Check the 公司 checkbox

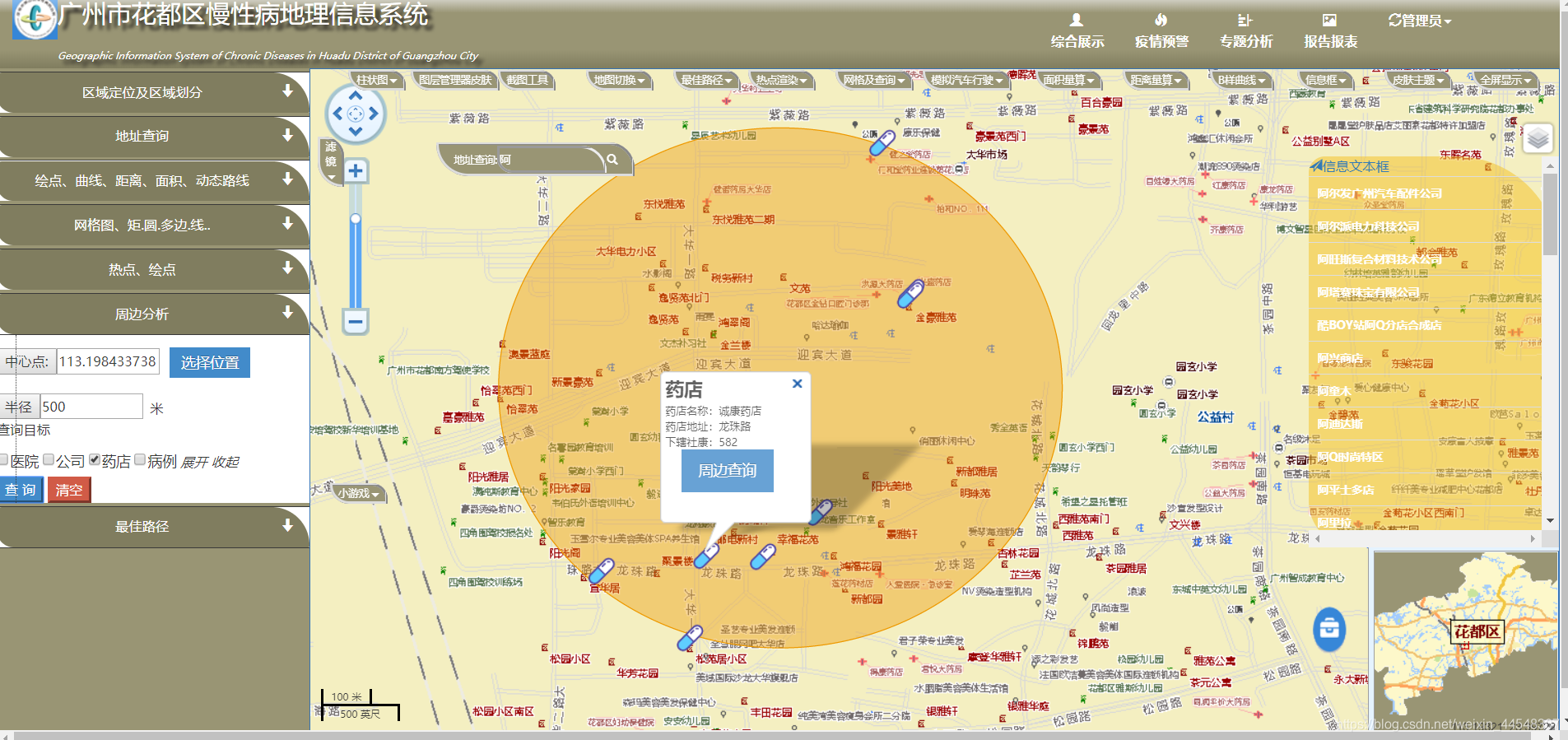pos(49,460)
